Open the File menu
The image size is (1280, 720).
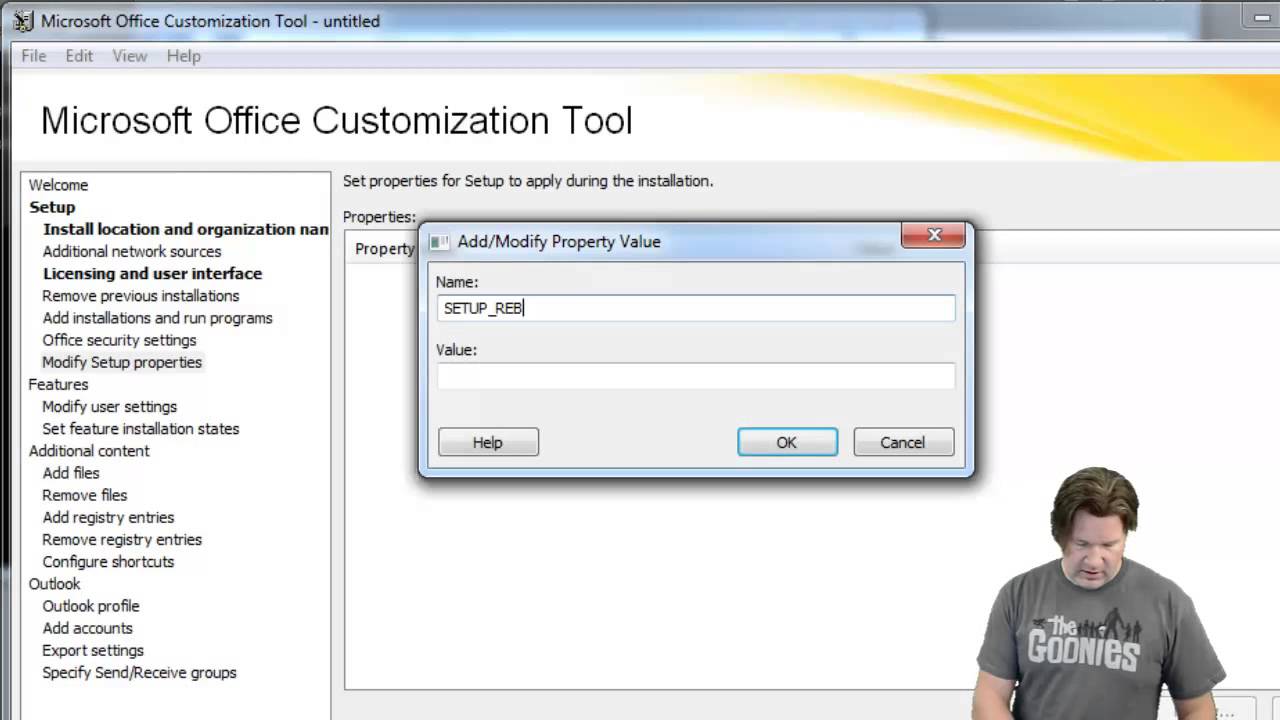click(x=33, y=56)
